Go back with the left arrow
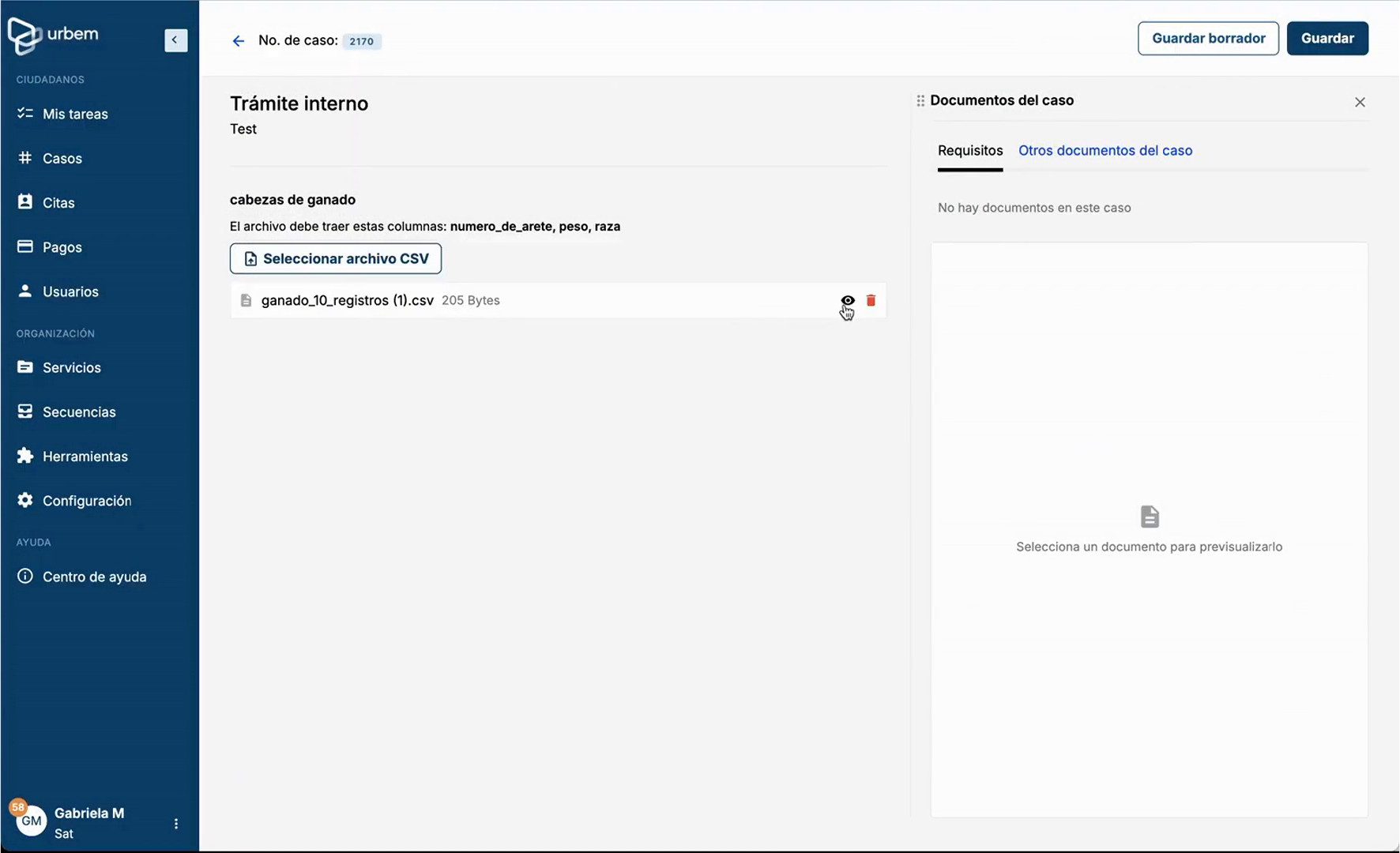The height and width of the screenshot is (853, 1400). 238,41
